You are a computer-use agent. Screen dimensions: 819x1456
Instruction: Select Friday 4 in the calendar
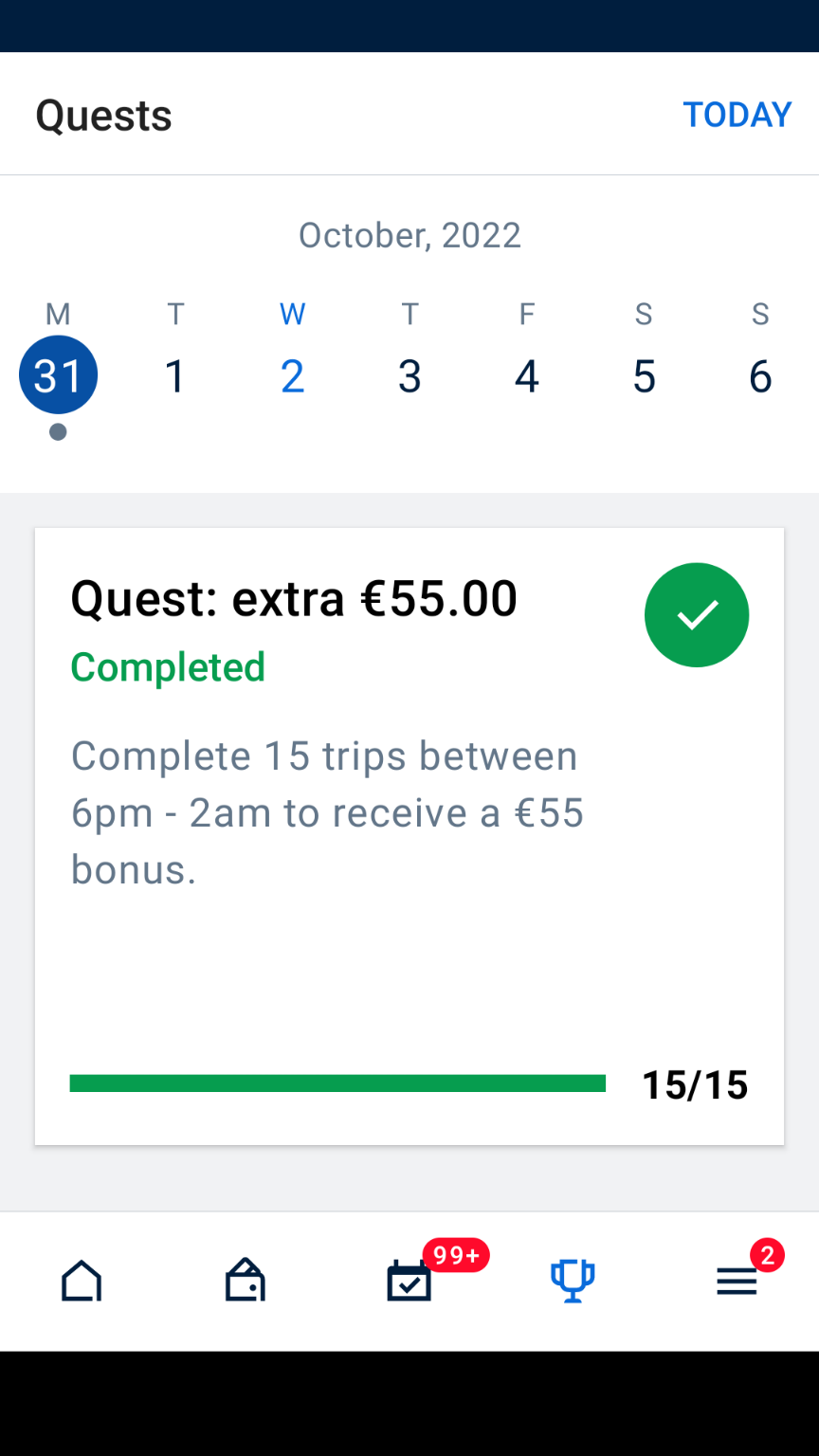click(x=527, y=376)
